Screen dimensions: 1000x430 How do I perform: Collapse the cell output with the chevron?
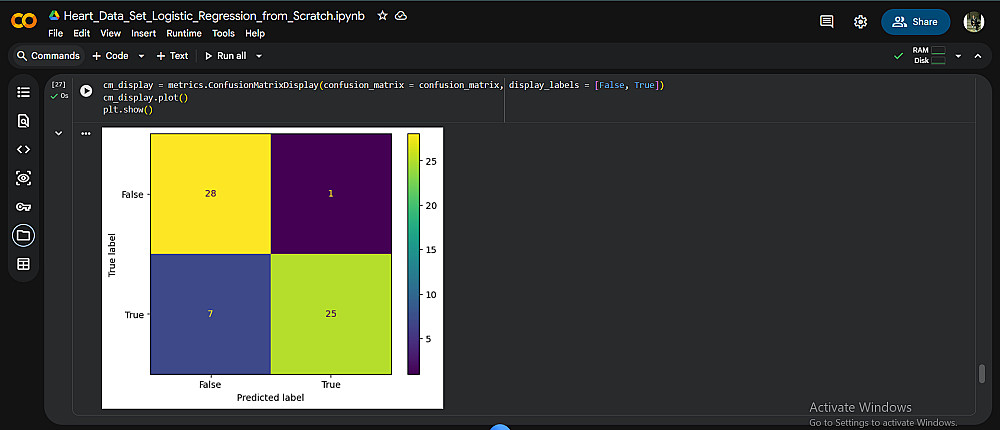(x=59, y=133)
